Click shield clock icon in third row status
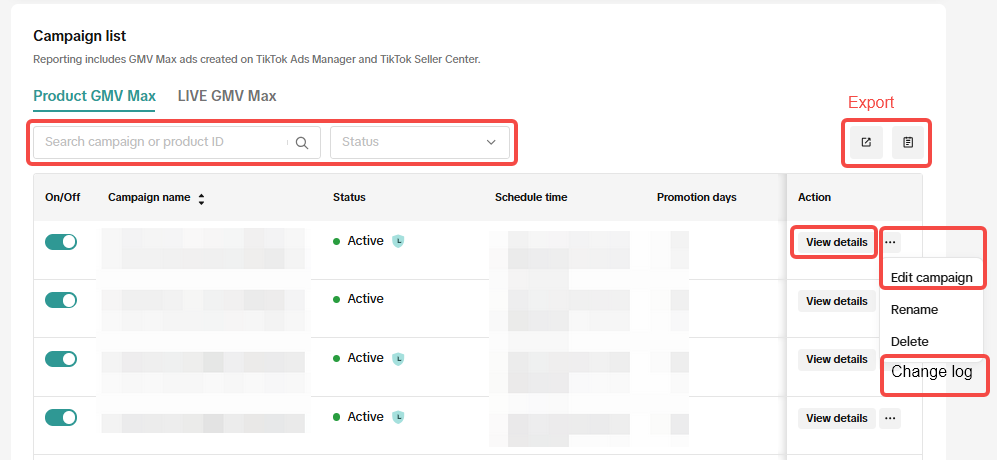The width and height of the screenshot is (997, 460). tap(398, 358)
